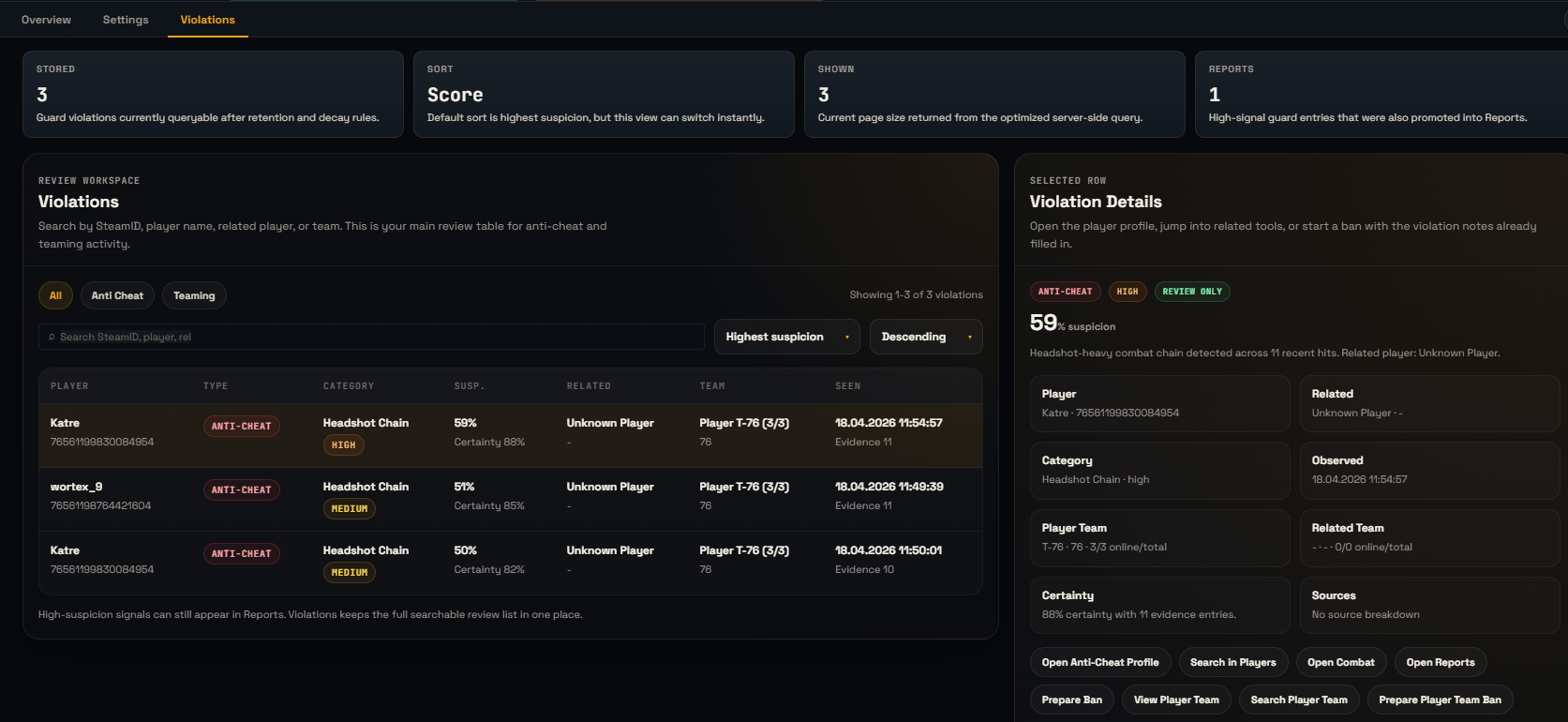1568x722 pixels.
Task: Select the All filter pill
Action: click(55, 296)
